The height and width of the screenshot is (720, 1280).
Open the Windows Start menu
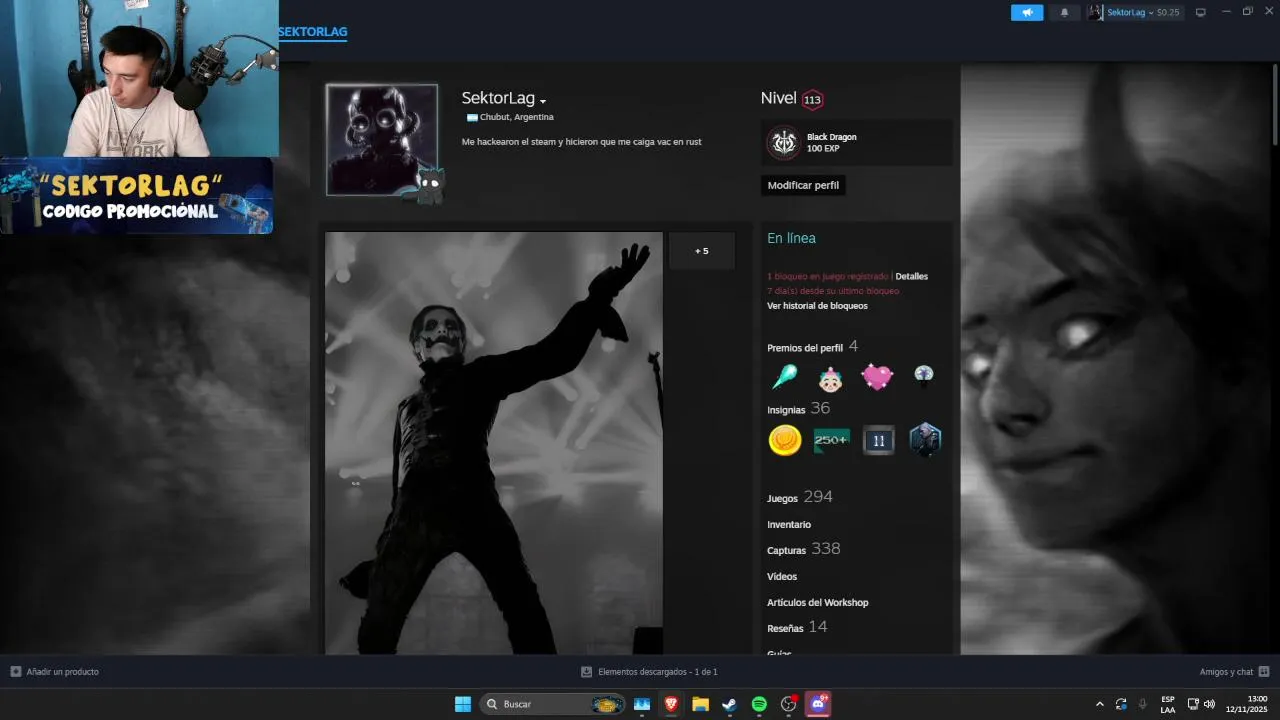point(463,704)
